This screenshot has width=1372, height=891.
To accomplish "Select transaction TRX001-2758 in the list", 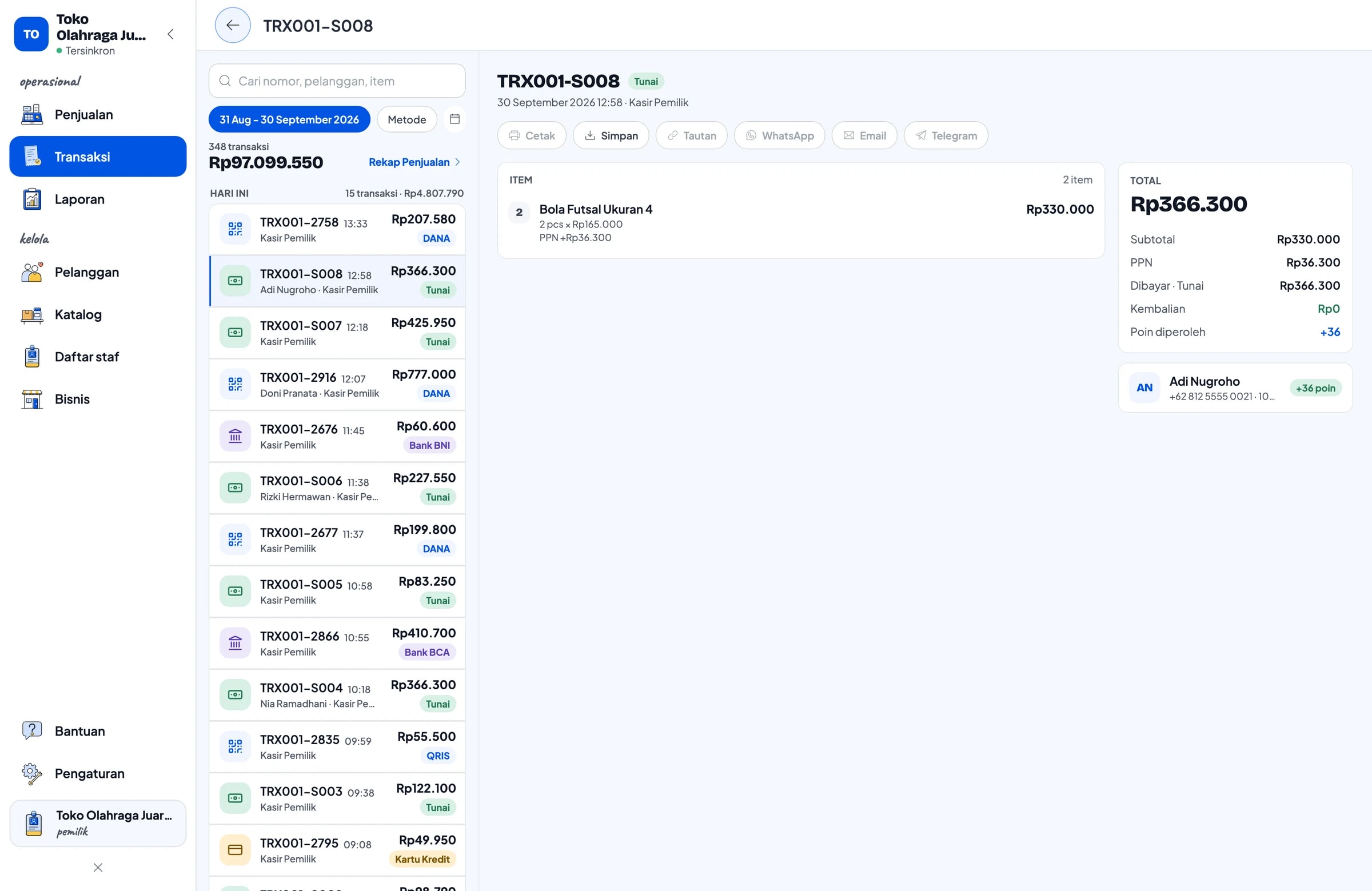I will [x=337, y=229].
